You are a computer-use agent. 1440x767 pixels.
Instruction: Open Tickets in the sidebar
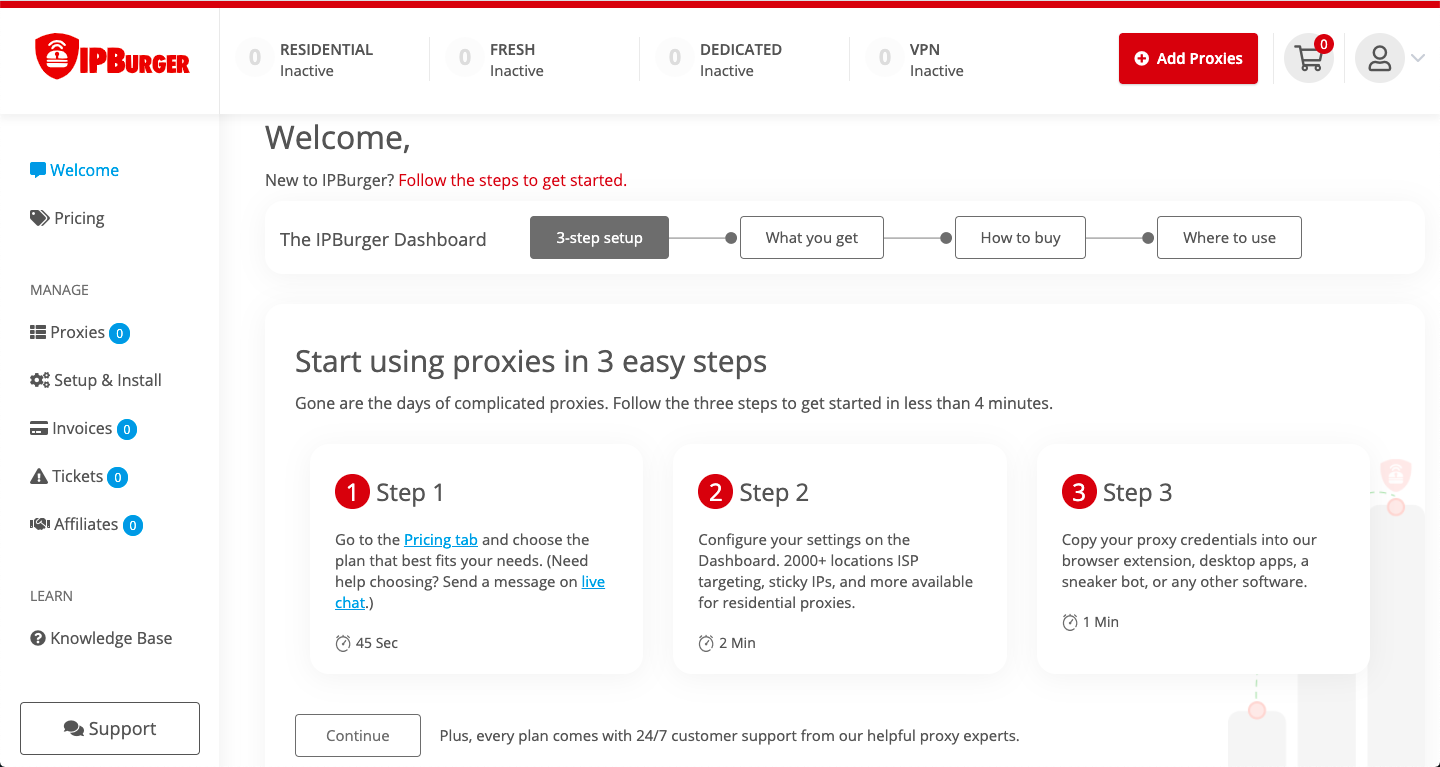tap(77, 476)
